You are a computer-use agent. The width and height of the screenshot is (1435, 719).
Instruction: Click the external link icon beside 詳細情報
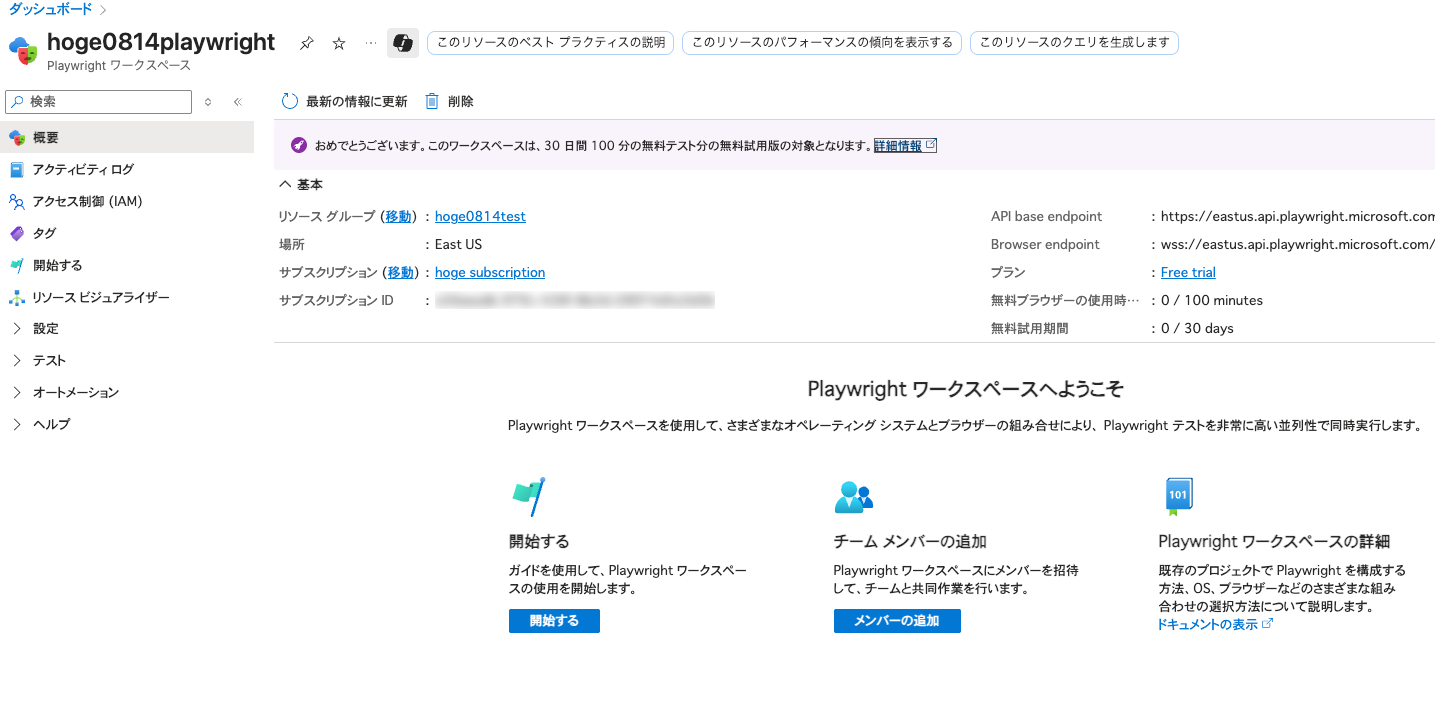[x=931, y=145]
